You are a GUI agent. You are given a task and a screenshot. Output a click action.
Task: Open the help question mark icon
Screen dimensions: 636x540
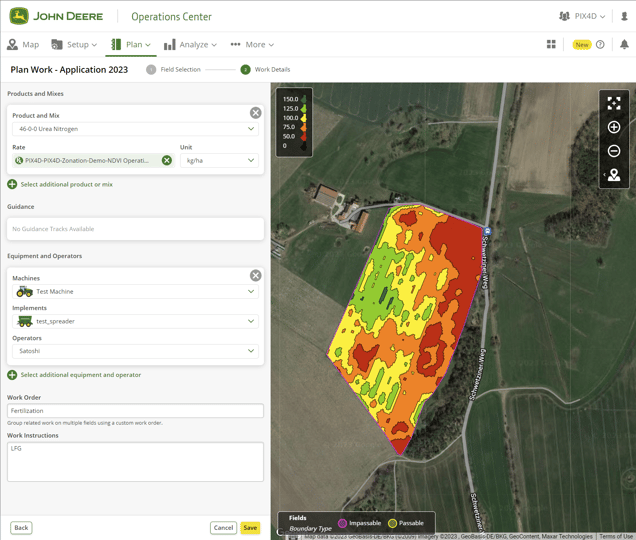(600, 45)
